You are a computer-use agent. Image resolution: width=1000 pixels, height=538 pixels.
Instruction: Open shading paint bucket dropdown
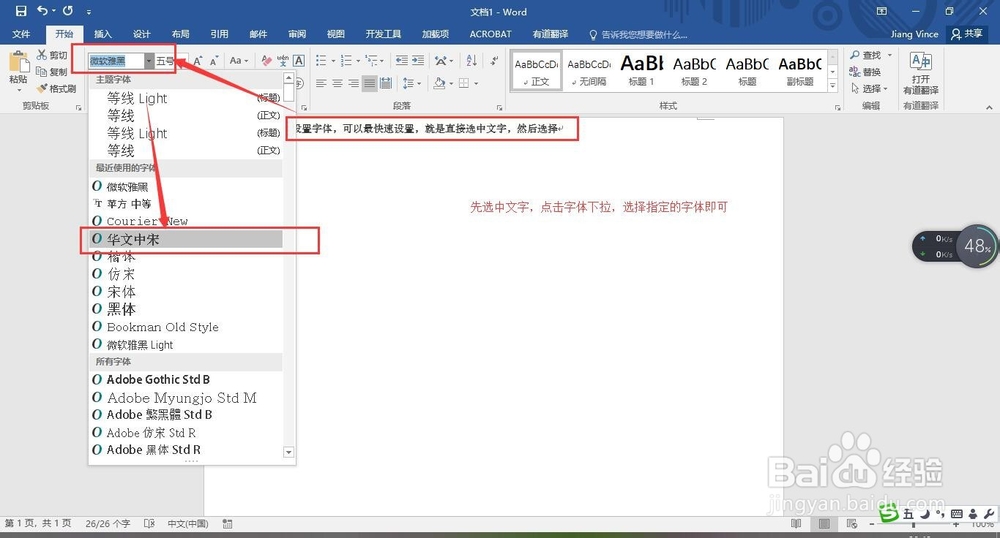click(453, 84)
